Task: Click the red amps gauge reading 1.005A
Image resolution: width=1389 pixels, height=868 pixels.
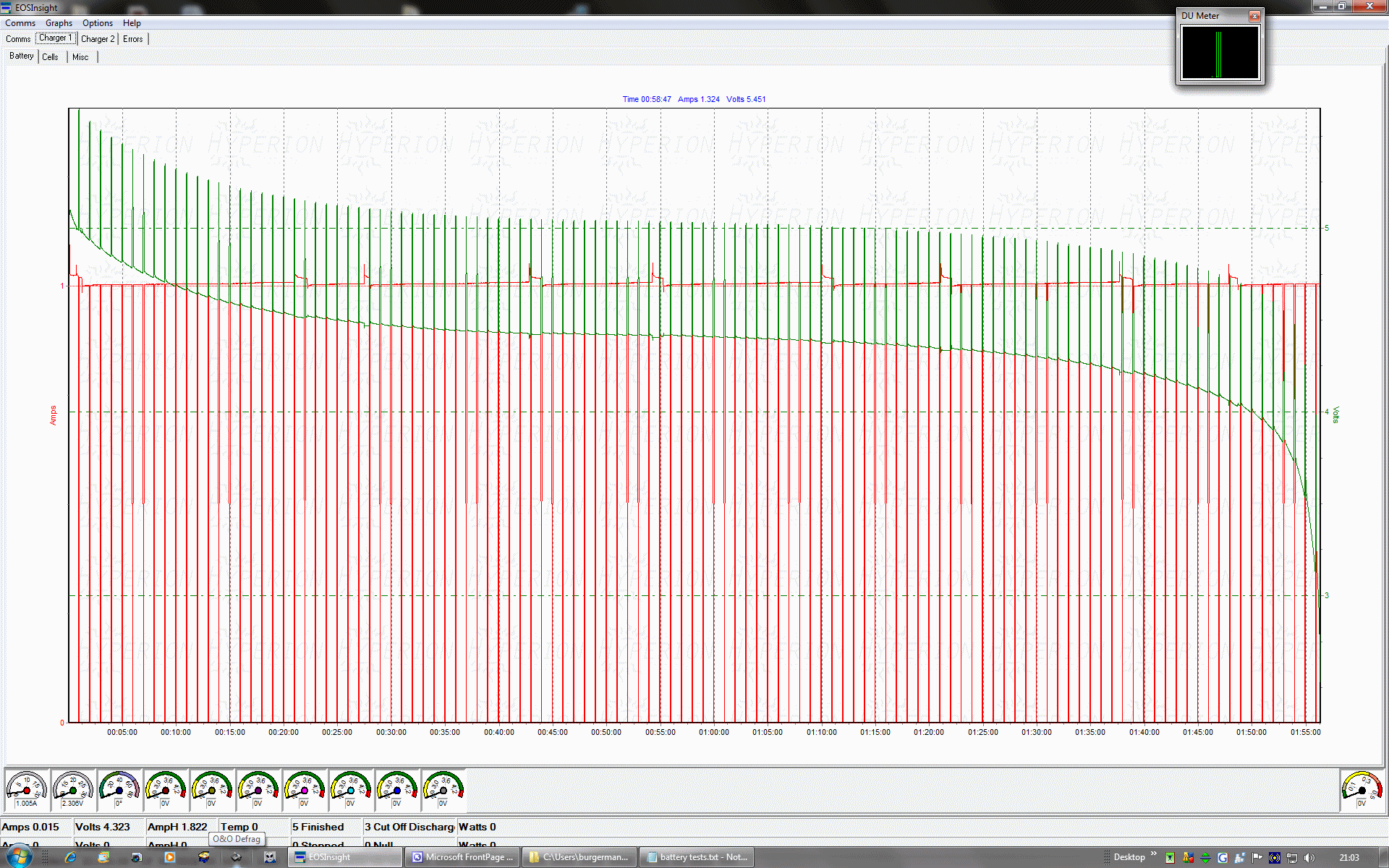Action: [x=27, y=790]
